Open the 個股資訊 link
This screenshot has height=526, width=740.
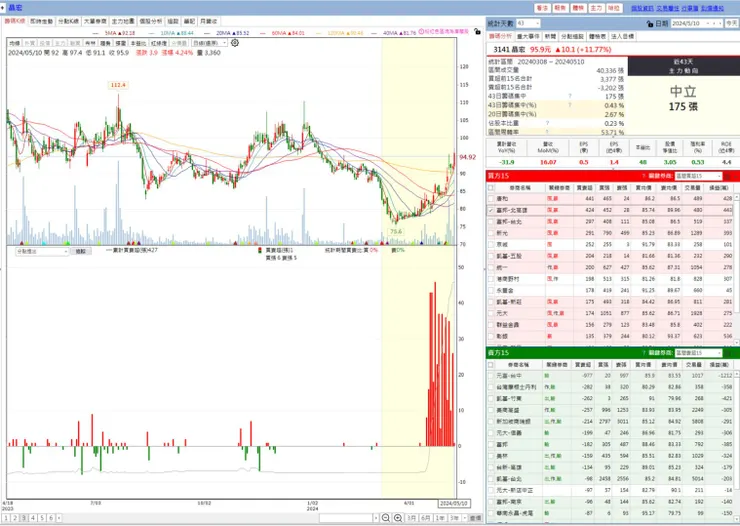[642, 8]
